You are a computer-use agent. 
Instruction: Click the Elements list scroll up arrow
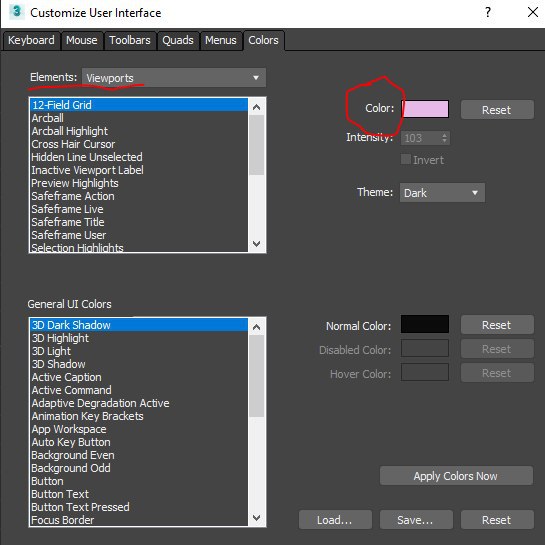[257, 107]
